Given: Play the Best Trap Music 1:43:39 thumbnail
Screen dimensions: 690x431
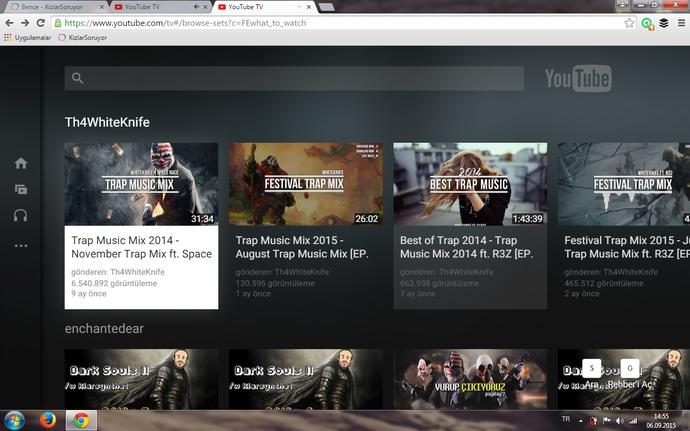Looking at the screenshot, I should (x=470, y=184).
